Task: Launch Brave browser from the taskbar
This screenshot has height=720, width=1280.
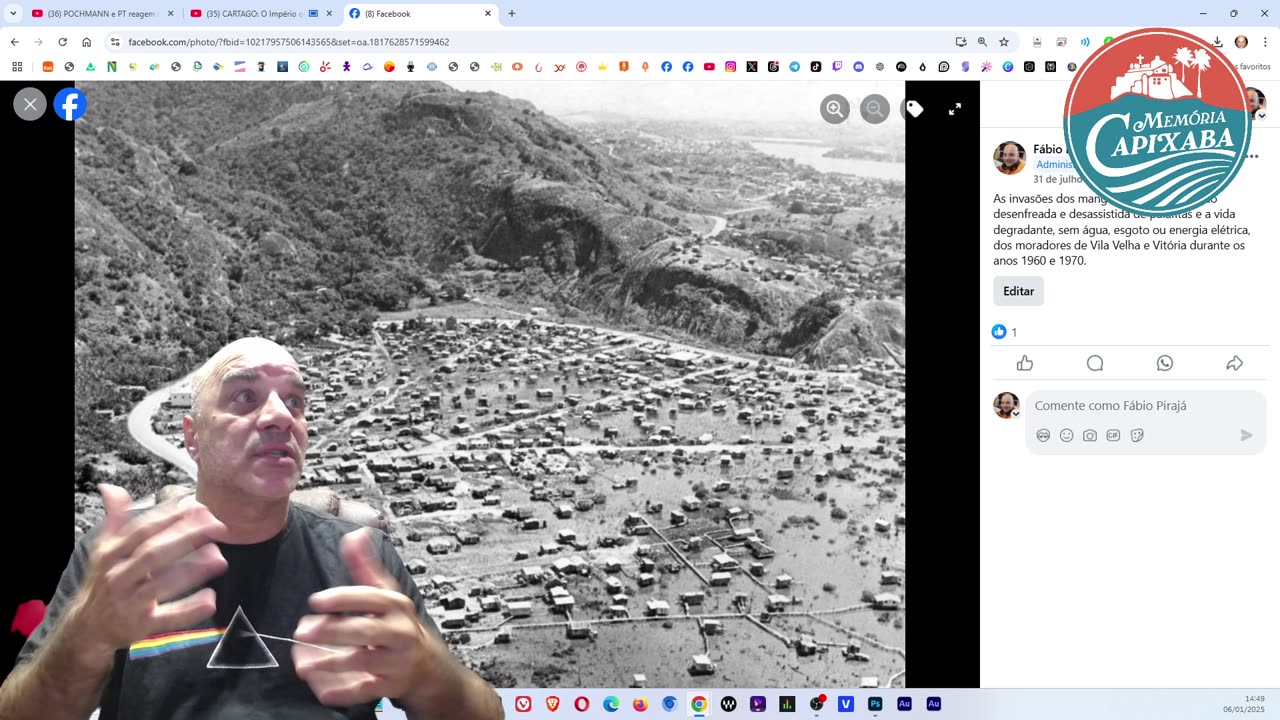Action: tap(552, 704)
